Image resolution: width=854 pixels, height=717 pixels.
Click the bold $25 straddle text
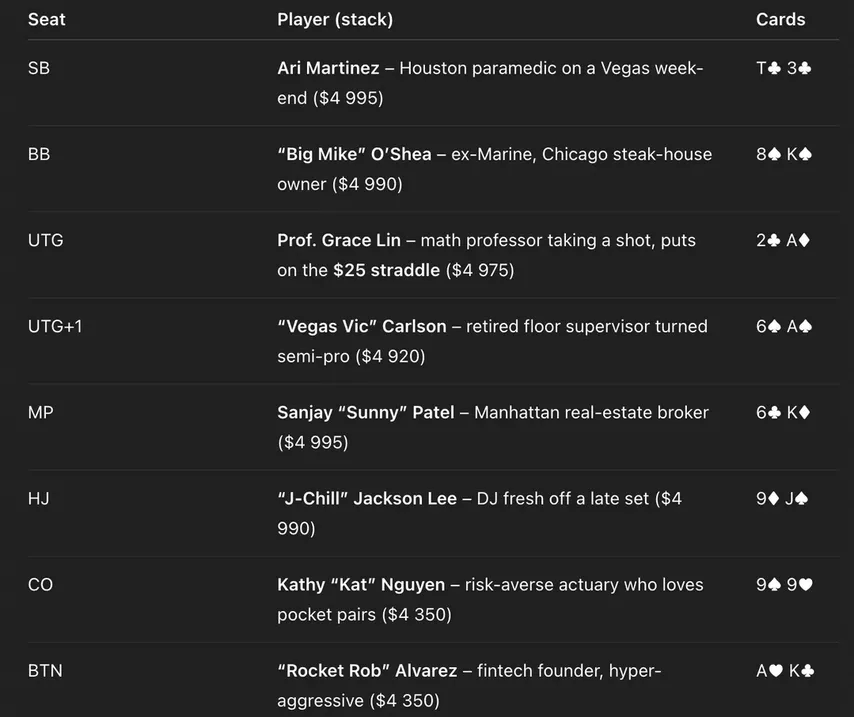[387, 270]
